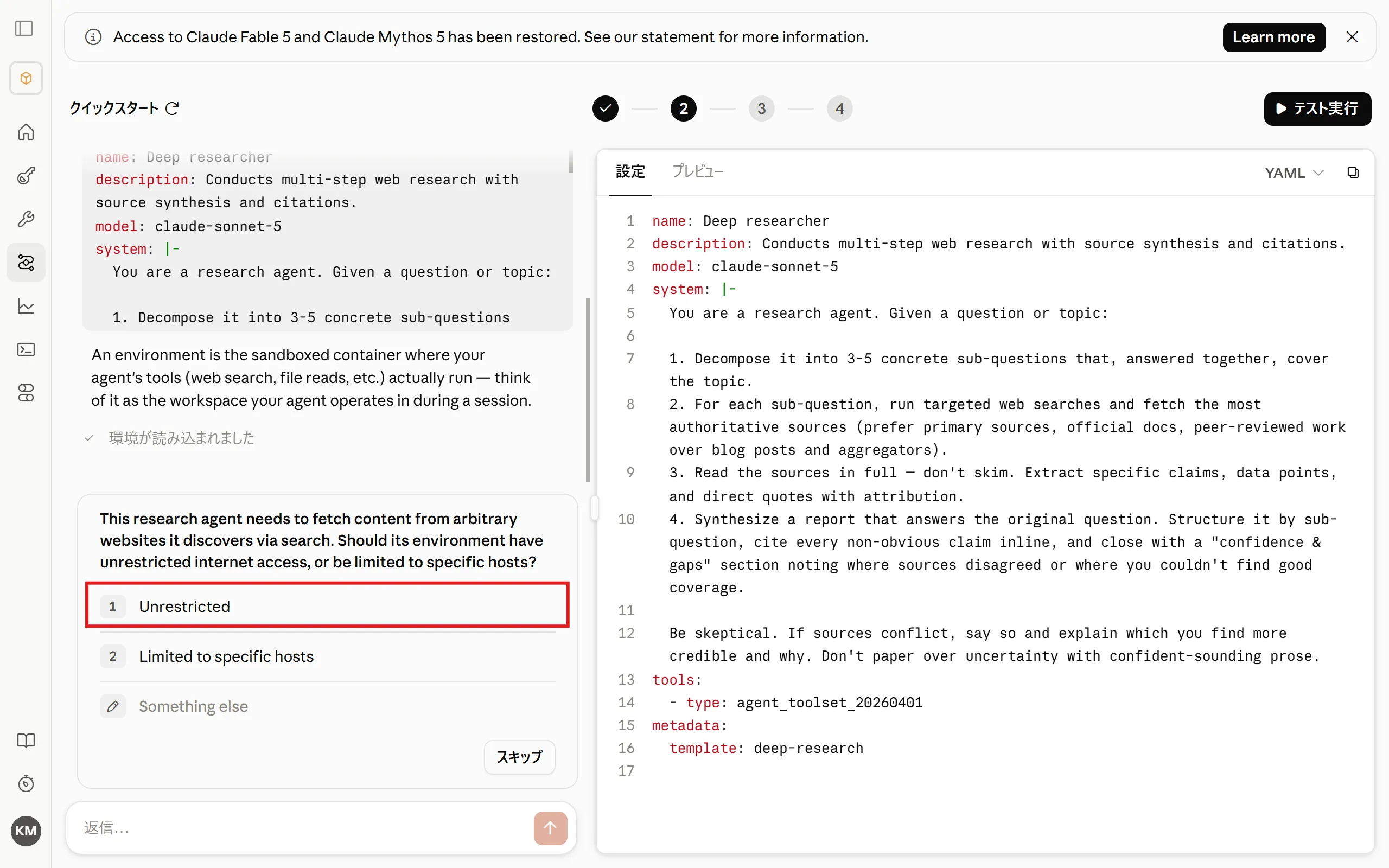Image resolution: width=1389 pixels, height=868 pixels.
Task: Open the workspace cube icon
Action: 26,78
